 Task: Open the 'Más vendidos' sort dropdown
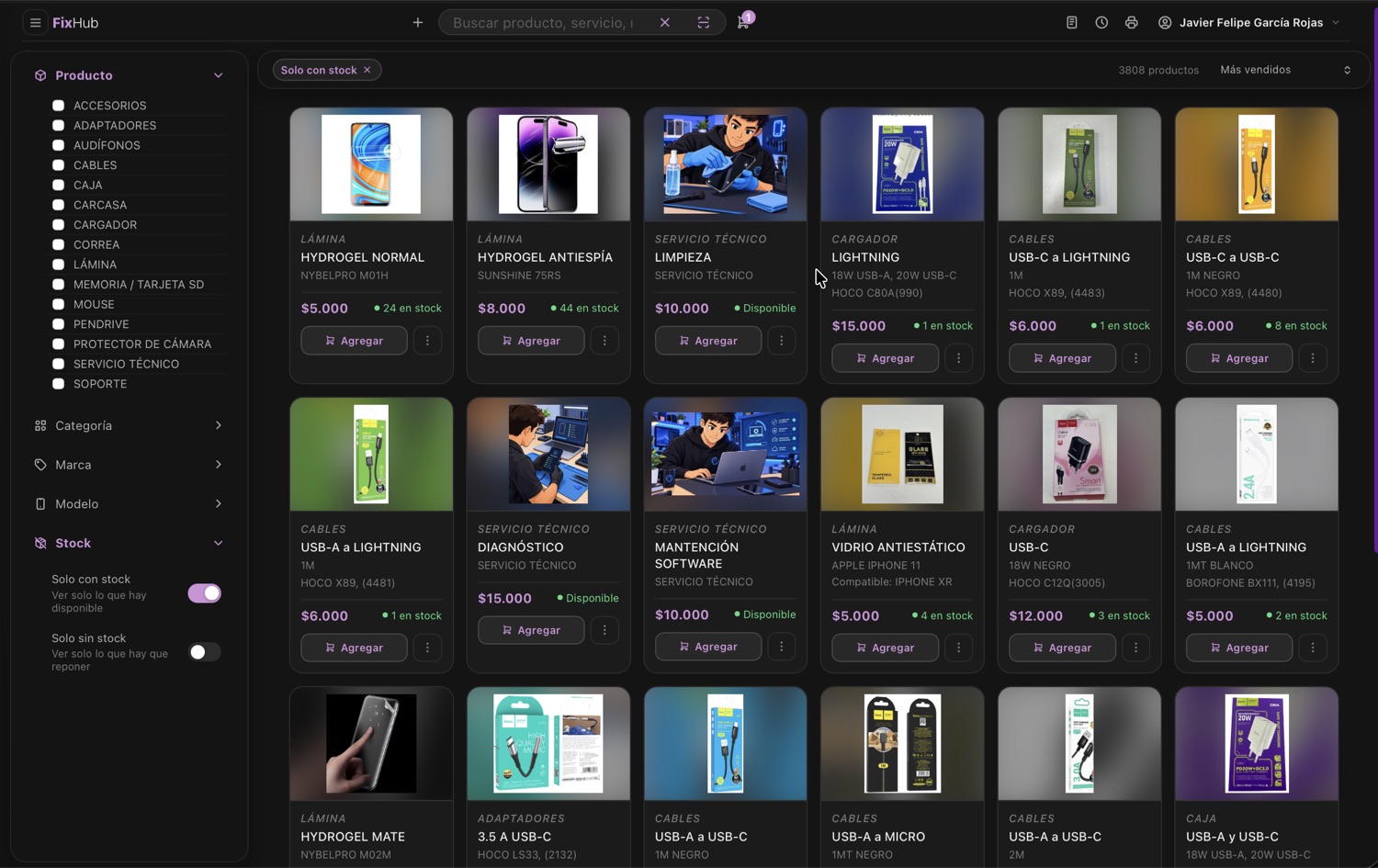(1285, 70)
